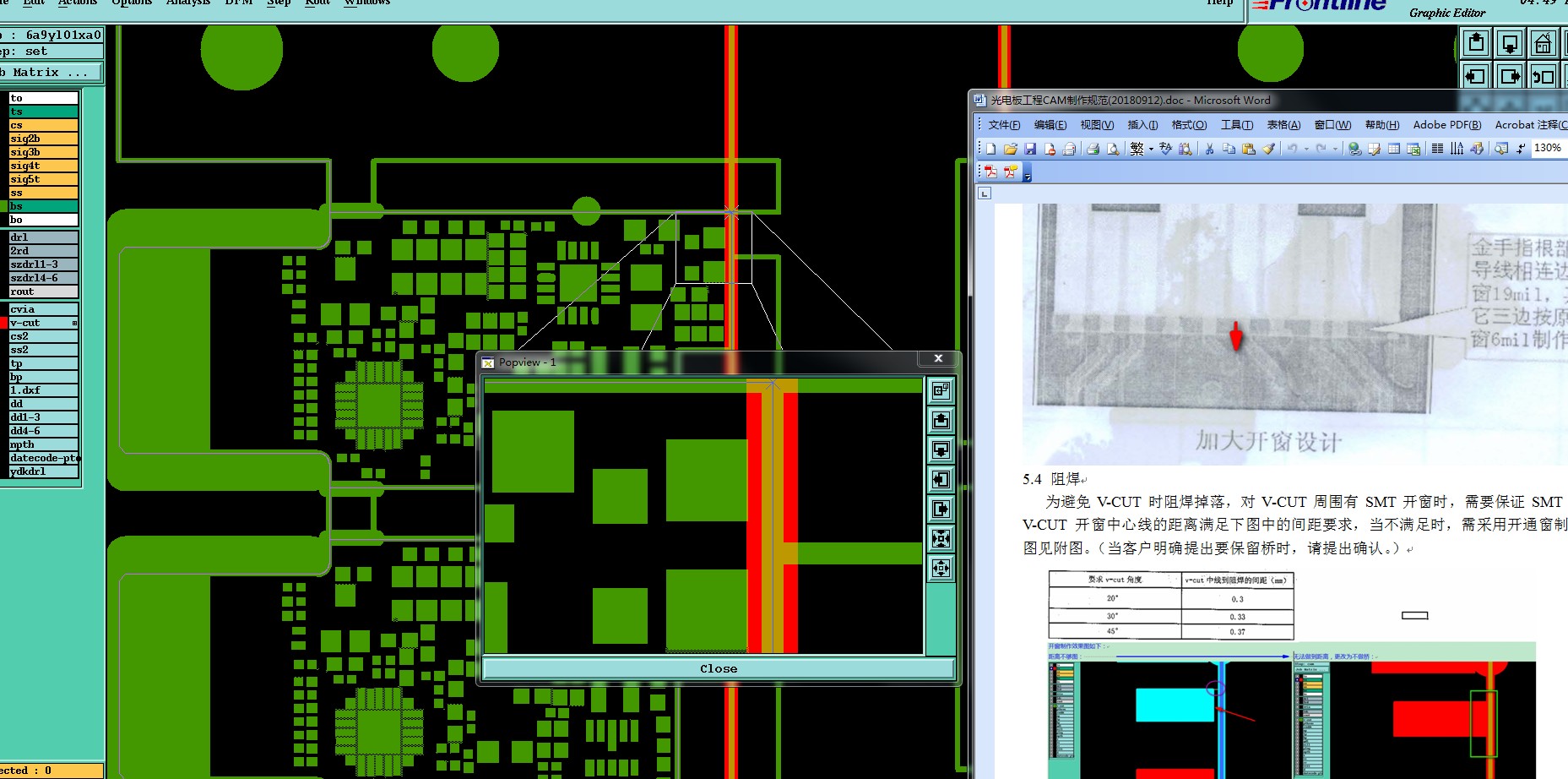Click Undo arrow icon in Word toolbar
1568x779 pixels.
click(1292, 149)
